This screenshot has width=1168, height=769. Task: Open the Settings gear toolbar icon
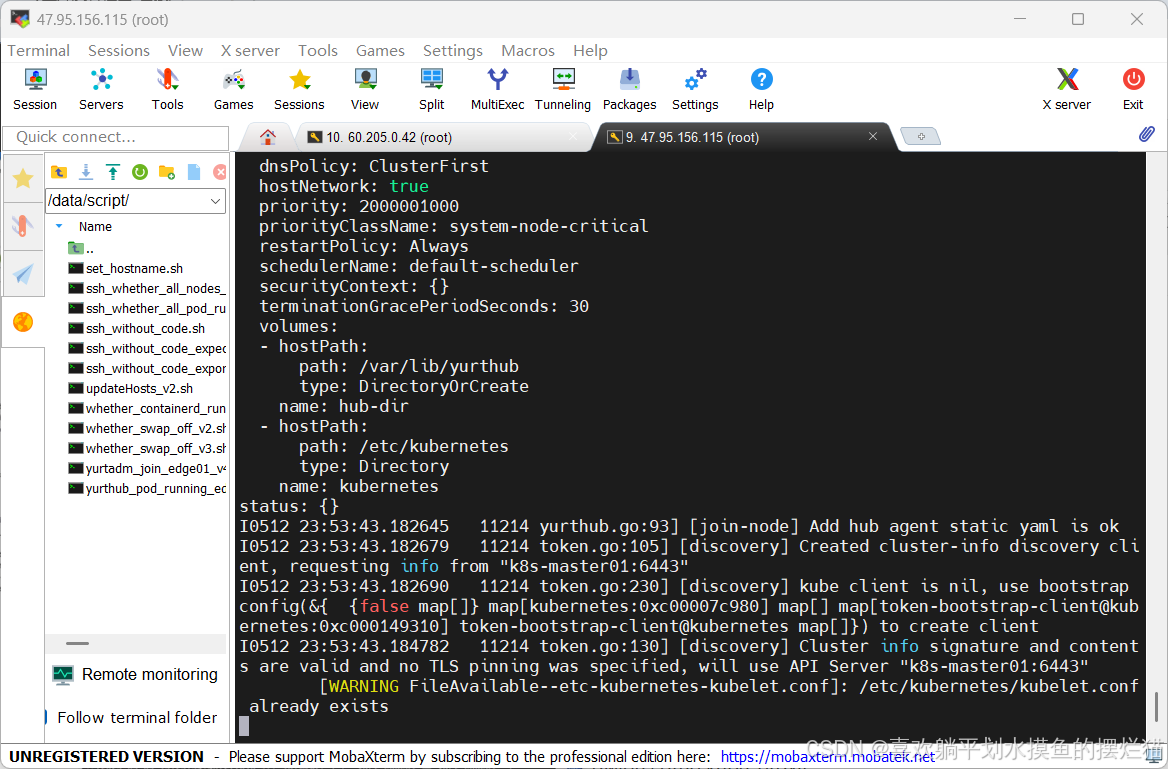(x=695, y=89)
